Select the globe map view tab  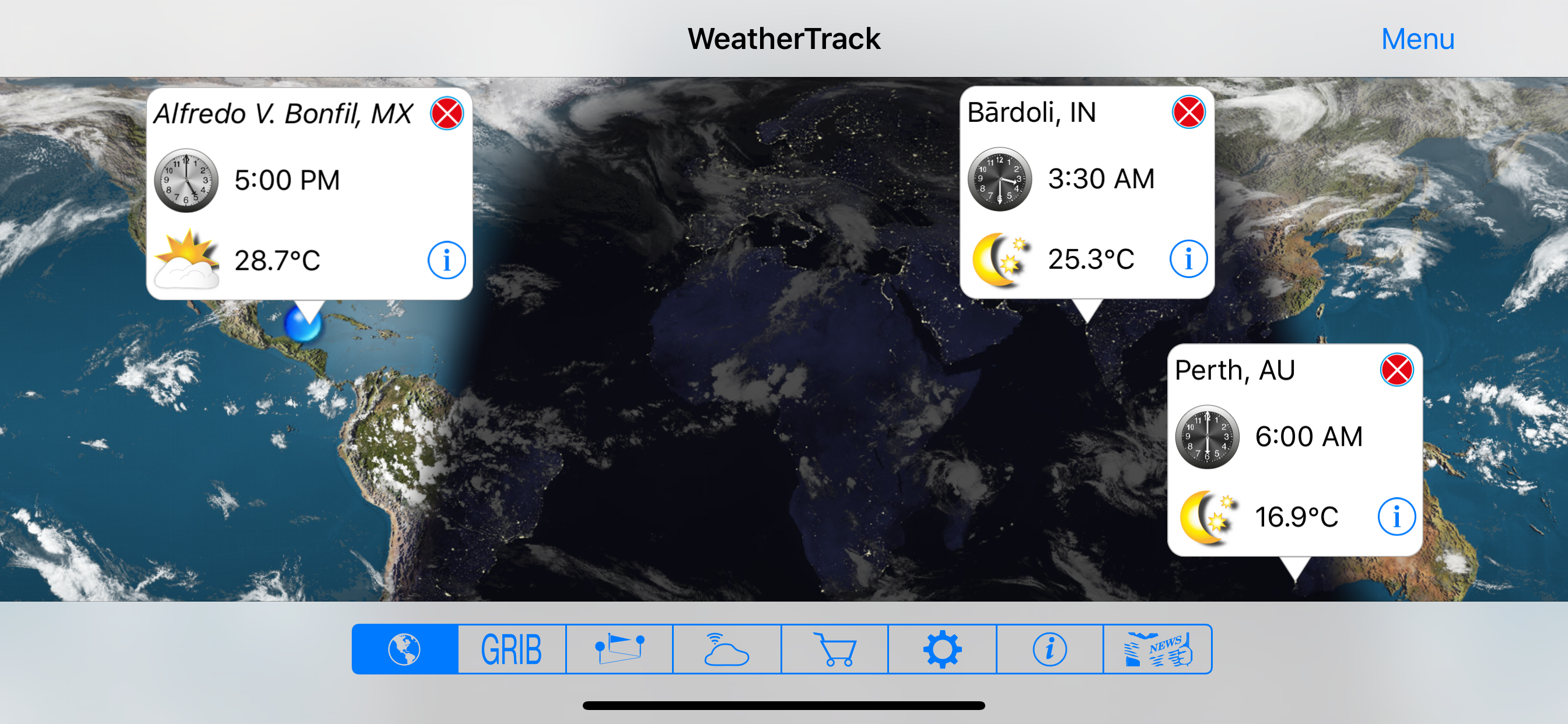405,649
